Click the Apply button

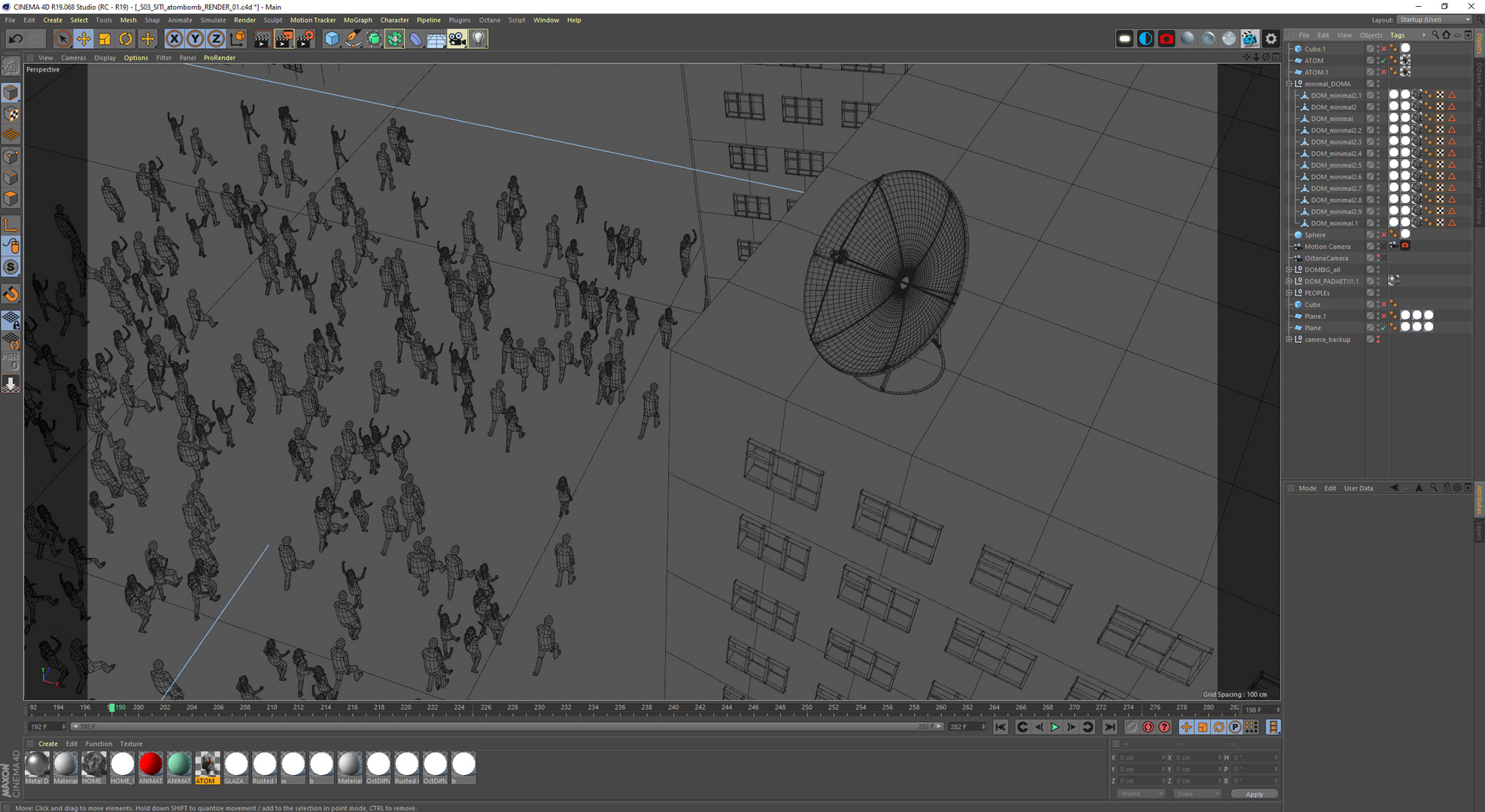pyautogui.click(x=1253, y=794)
